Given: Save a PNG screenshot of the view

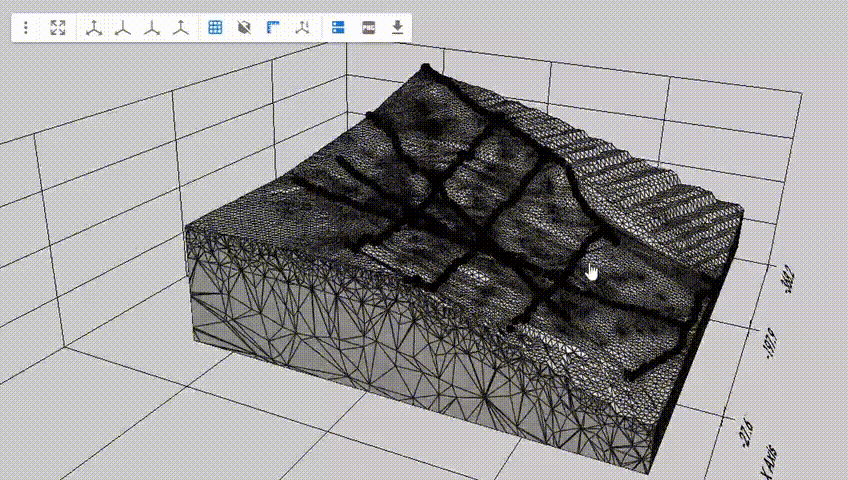Looking at the screenshot, I should click(368, 28).
